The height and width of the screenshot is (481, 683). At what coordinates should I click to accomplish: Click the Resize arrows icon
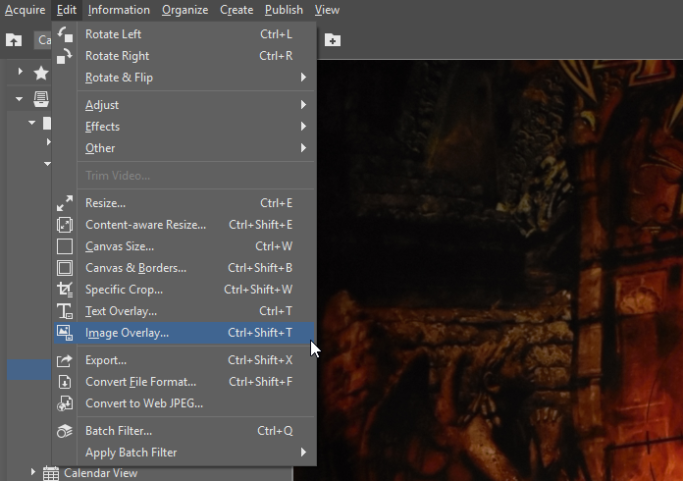pos(65,203)
